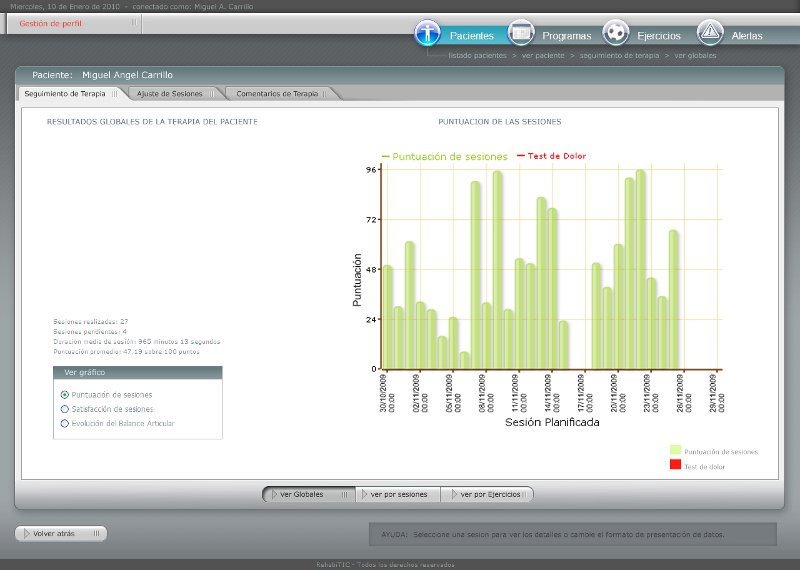
Task: Click the ver por sesiones button
Action: coord(398,494)
